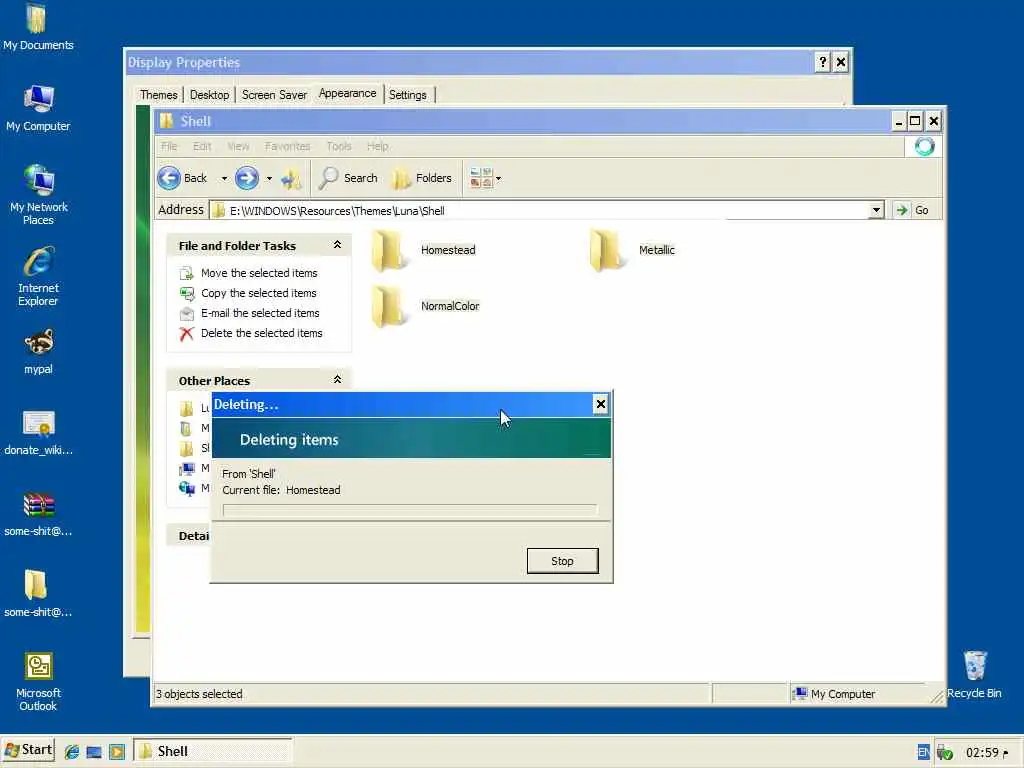
Task: Click the media player quick launch icon
Action: pyautogui.click(x=117, y=752)
